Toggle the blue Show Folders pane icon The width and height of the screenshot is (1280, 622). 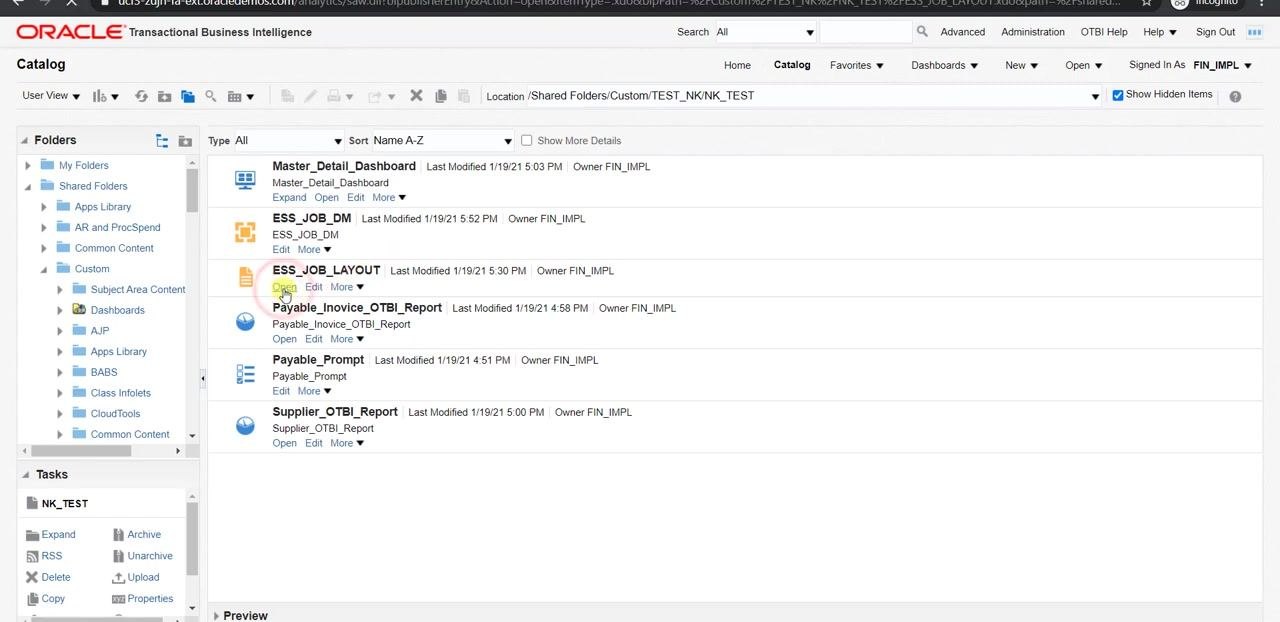(187, 96)
